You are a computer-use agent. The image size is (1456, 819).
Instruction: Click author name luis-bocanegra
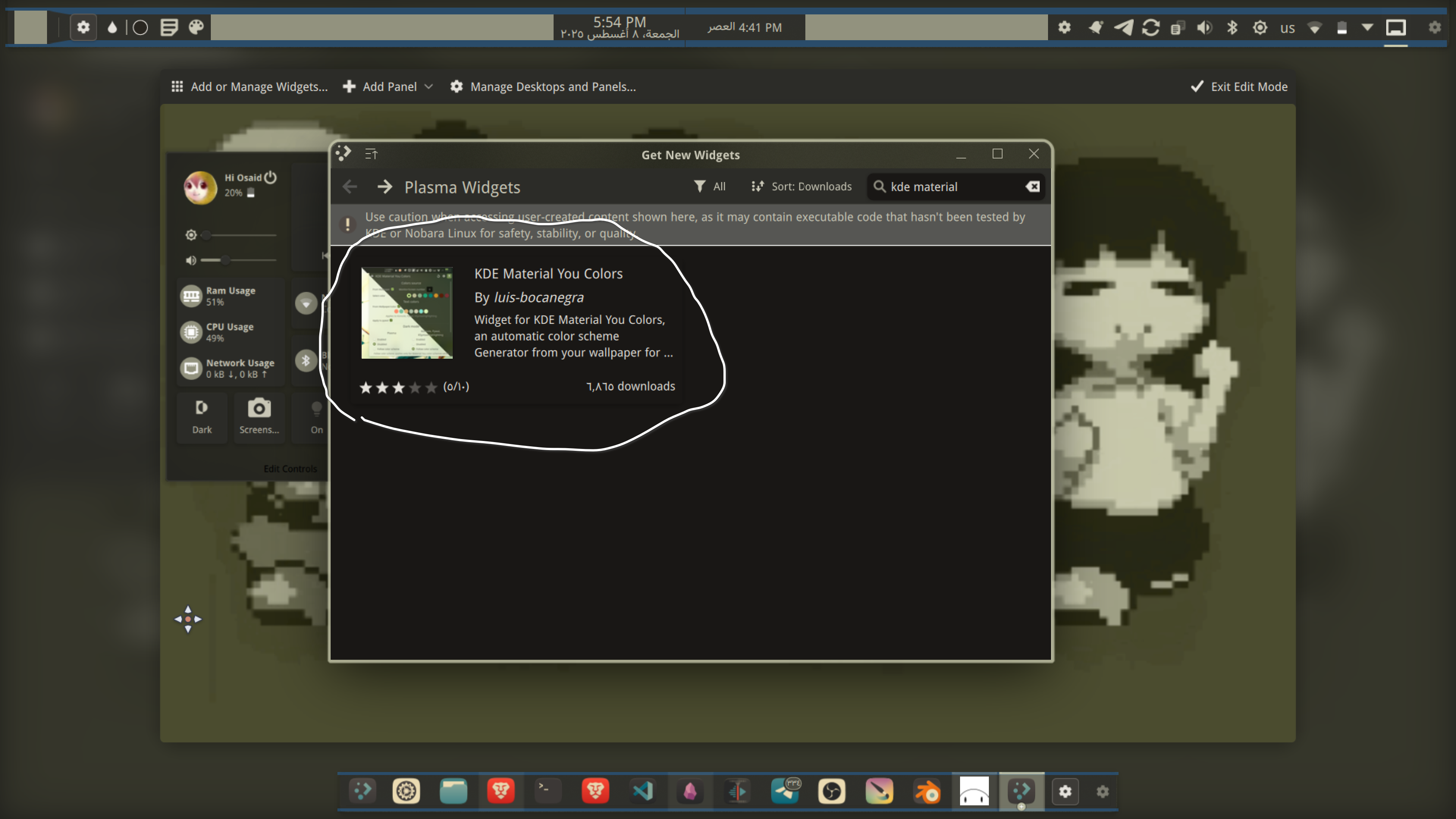[x=539, y=297]
